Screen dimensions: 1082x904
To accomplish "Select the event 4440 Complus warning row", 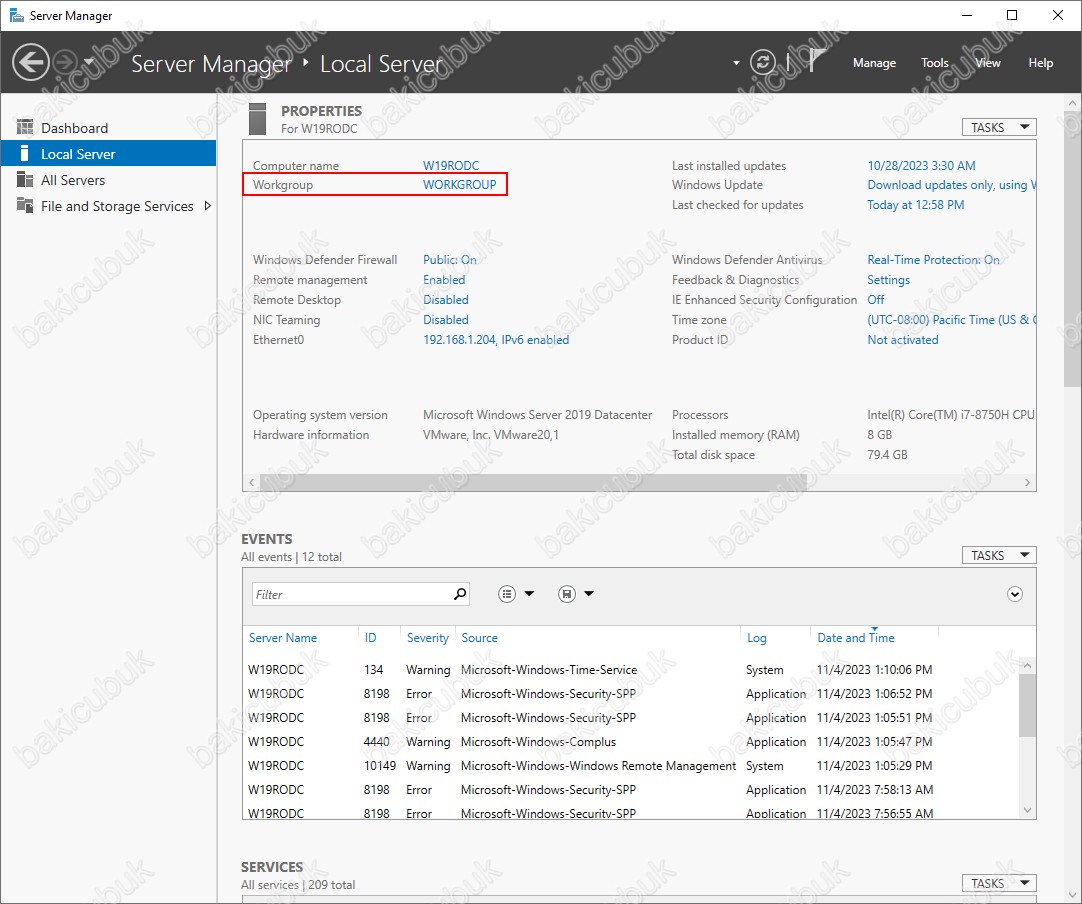I will pos(631,742).
